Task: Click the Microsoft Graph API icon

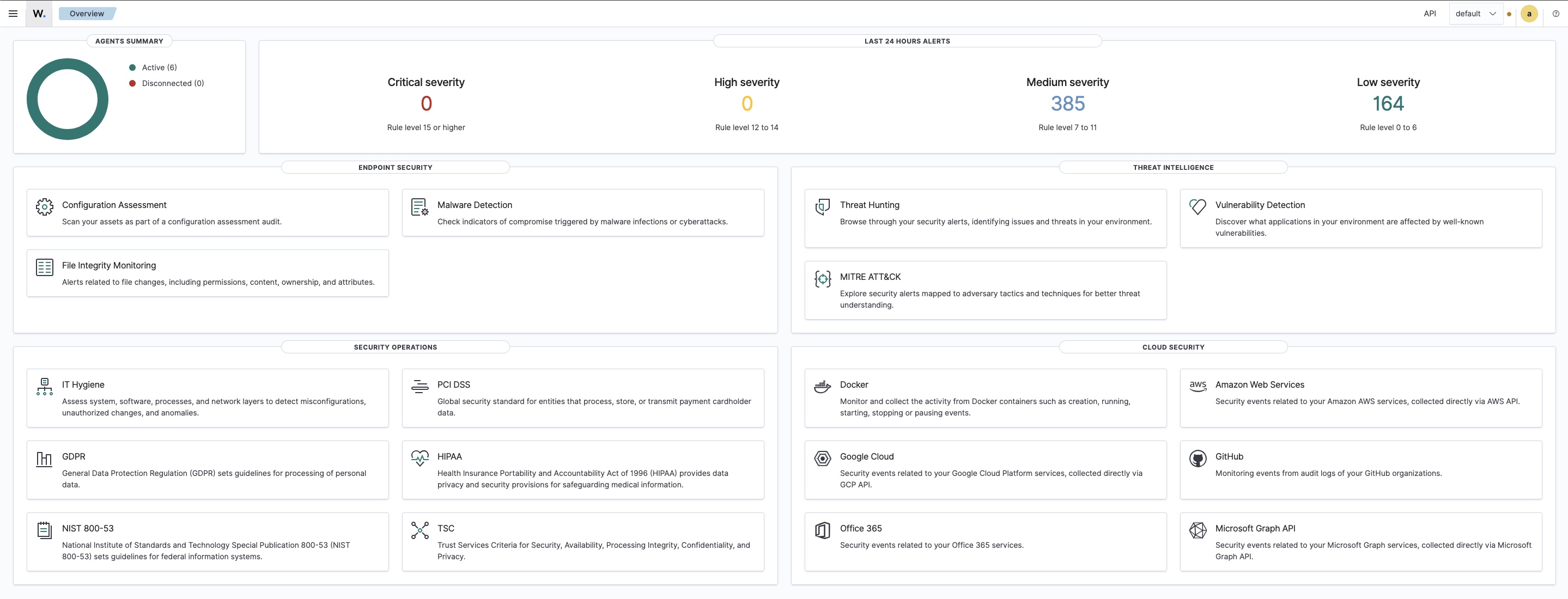Action: coord(1198,530)
